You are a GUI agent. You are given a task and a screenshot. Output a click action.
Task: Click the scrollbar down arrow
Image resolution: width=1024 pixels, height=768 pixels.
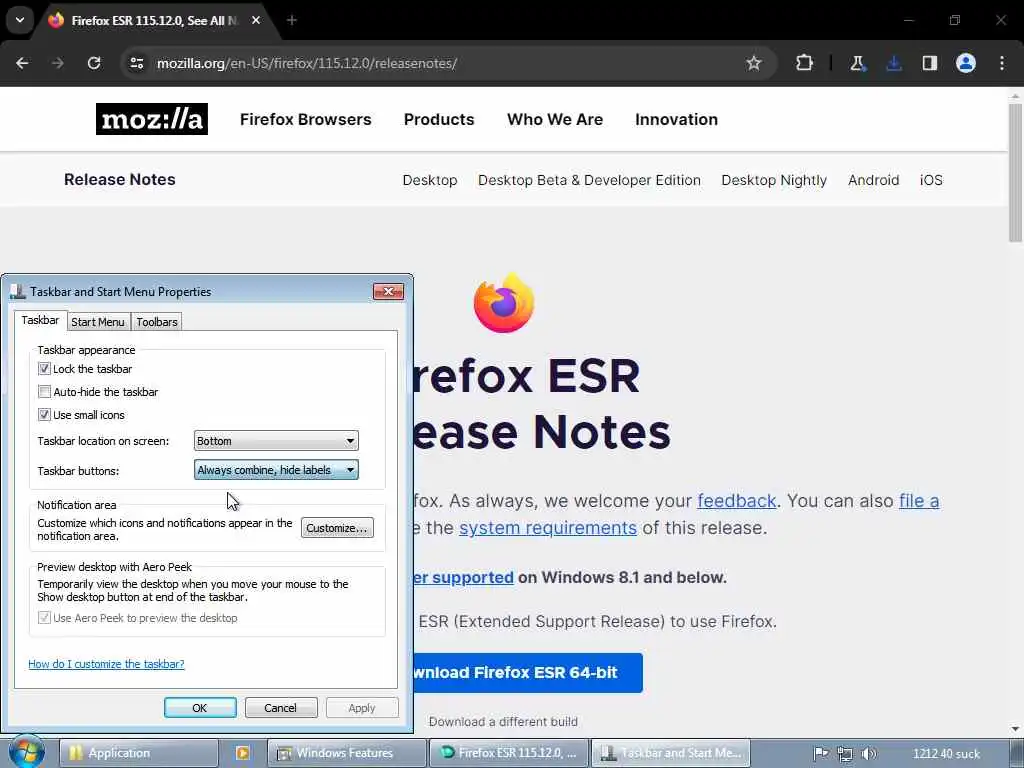pos(1015,729)
